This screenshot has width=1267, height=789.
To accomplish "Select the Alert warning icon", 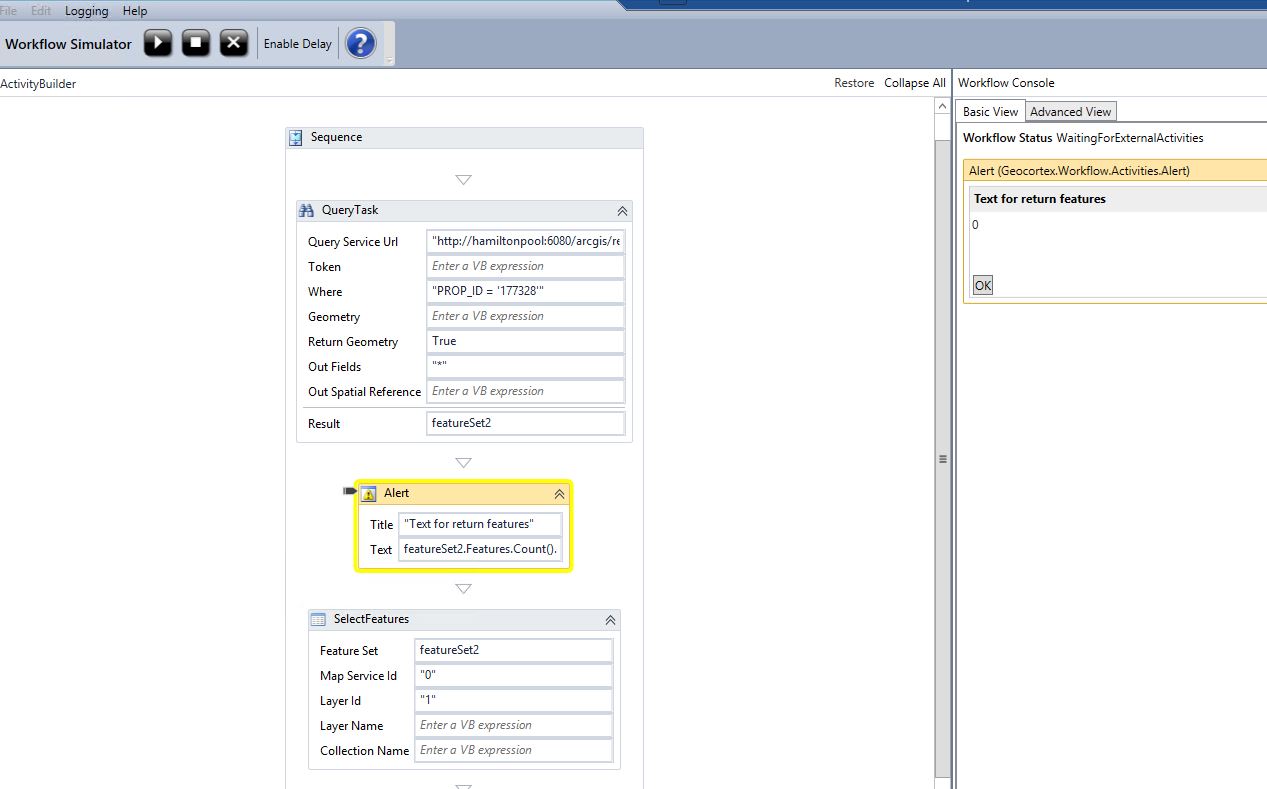I will (x=369, y=494).
